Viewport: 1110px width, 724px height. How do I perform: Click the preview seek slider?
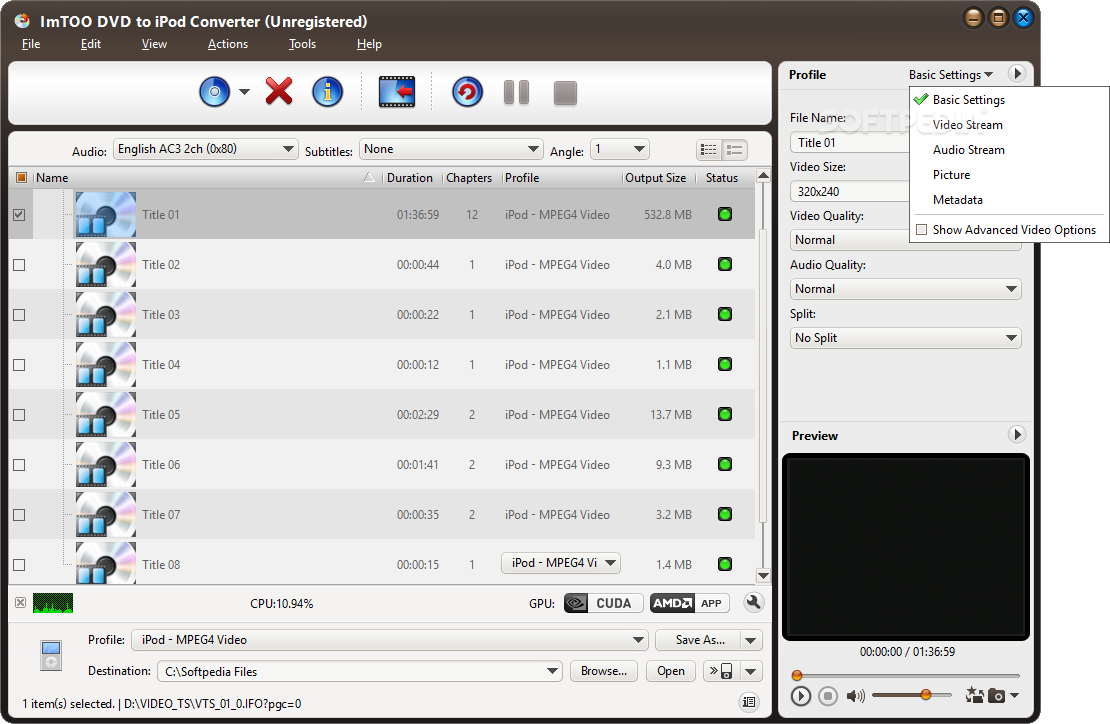point(907,675)
